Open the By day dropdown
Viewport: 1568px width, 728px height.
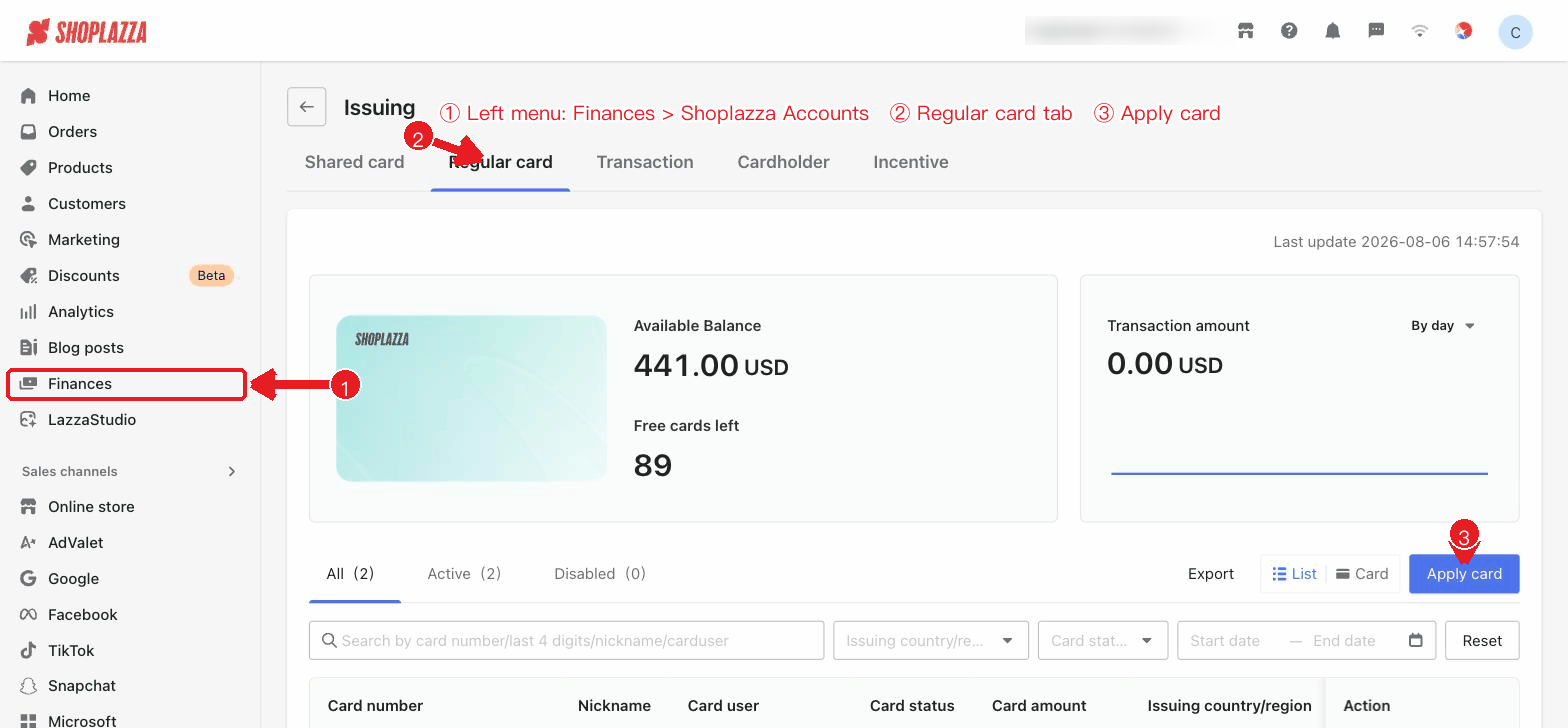click(1443, 326)
